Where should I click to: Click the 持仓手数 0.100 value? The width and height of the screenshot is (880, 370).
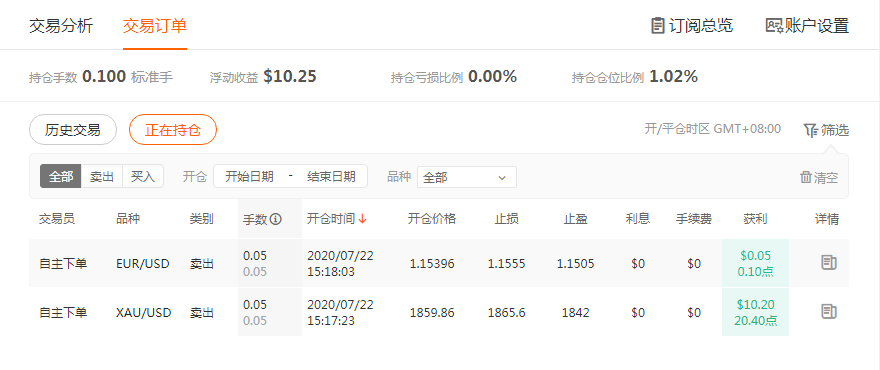[104, 76]
